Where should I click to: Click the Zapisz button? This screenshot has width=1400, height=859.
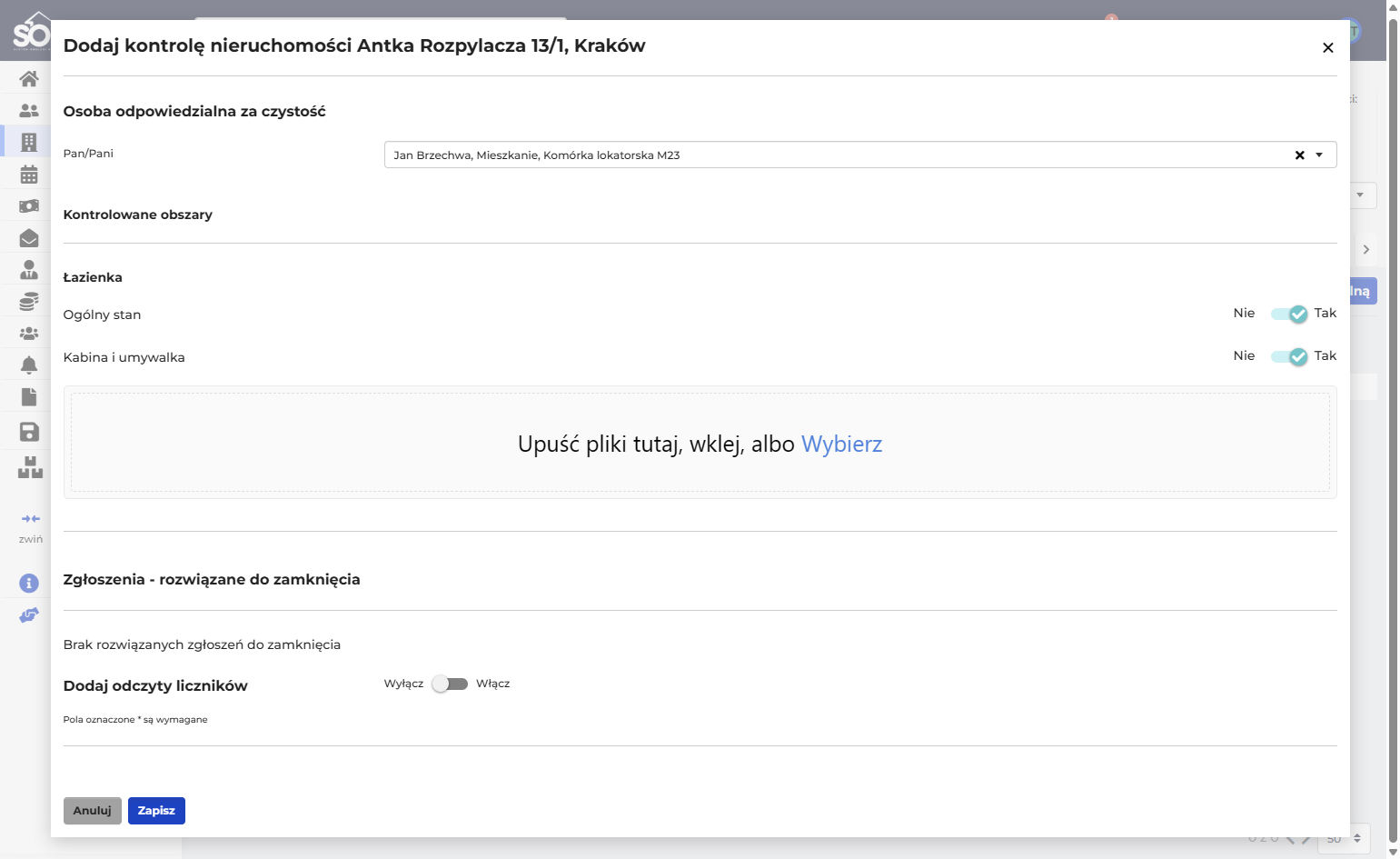pyautogui.click(x=156, y=811)
